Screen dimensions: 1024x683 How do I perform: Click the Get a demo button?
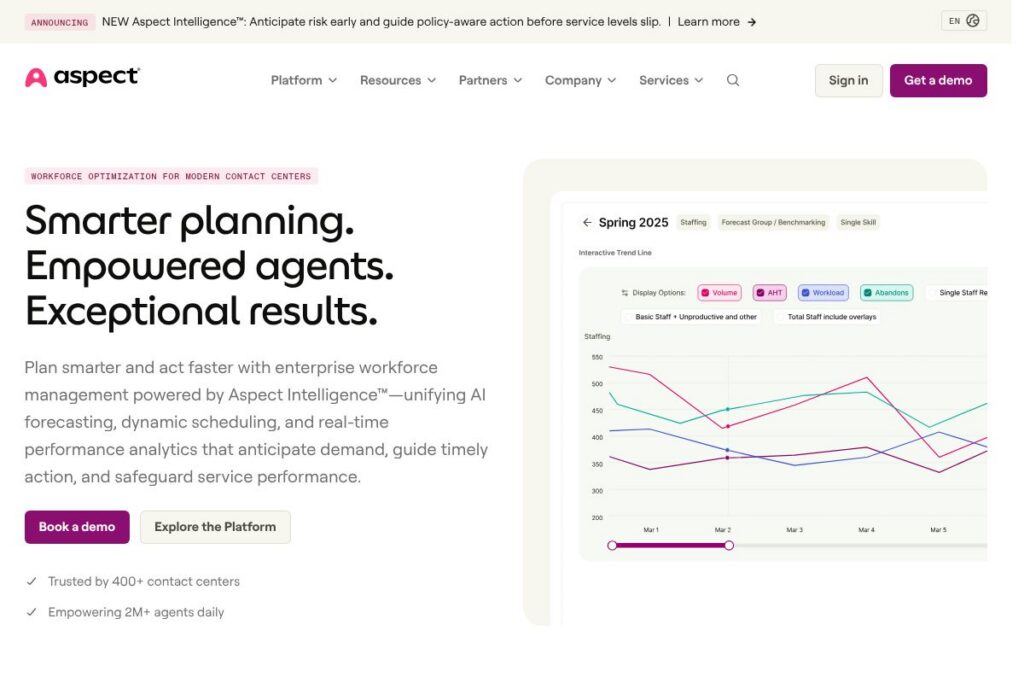938,81
